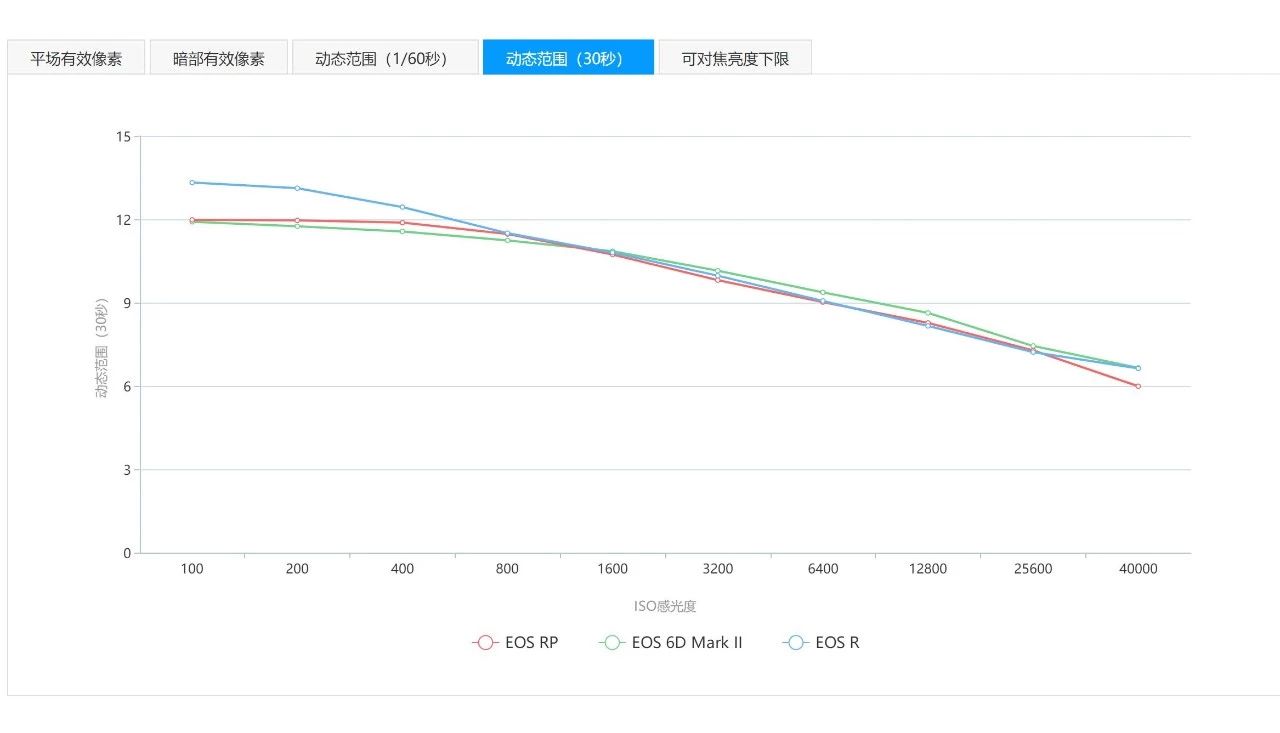Switch to the 平场有效像素 tab
This screenshot has width=1280, height=733.
[x=76, y=58]
